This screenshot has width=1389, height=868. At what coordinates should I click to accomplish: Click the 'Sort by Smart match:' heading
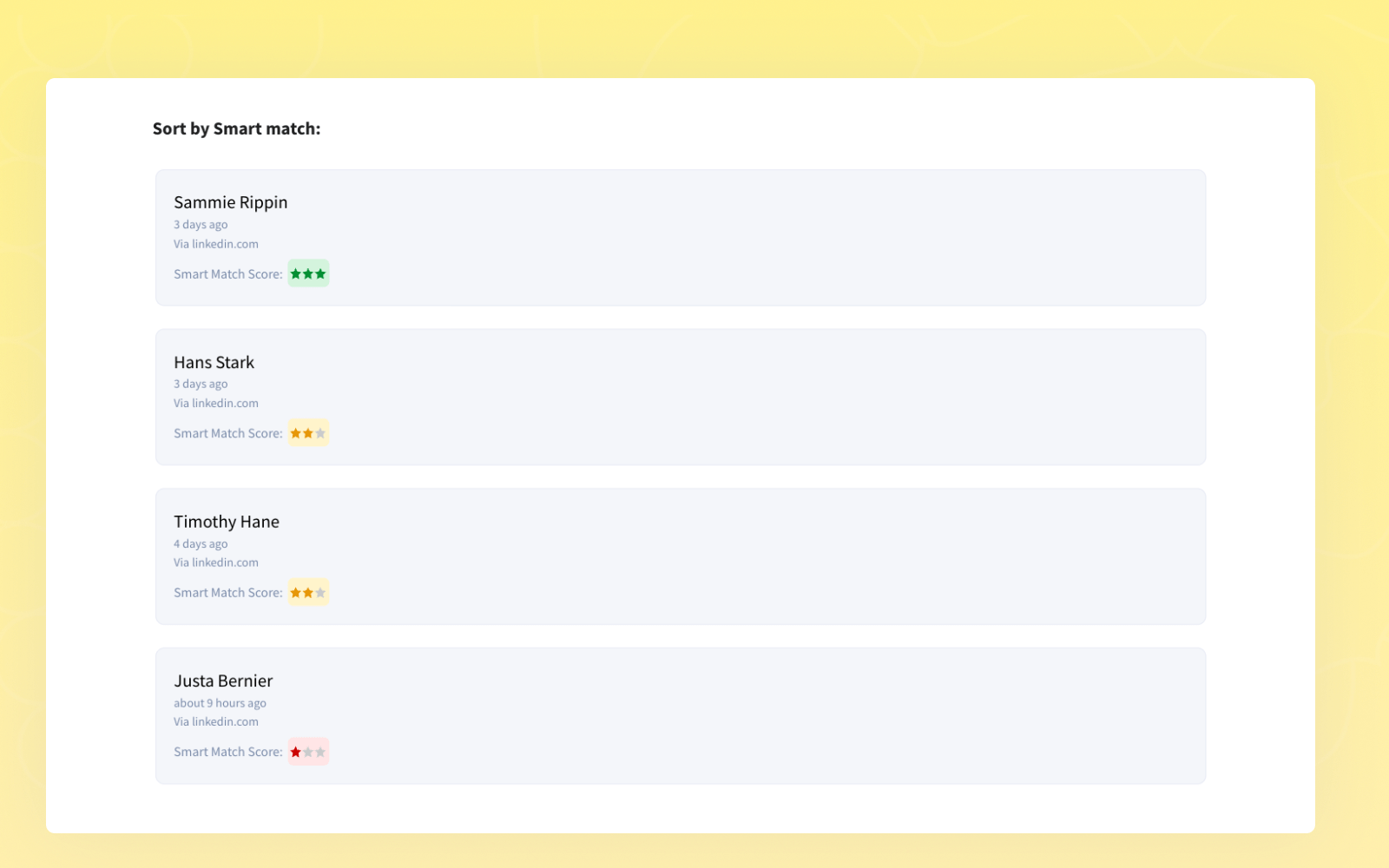tap(236, 128)
